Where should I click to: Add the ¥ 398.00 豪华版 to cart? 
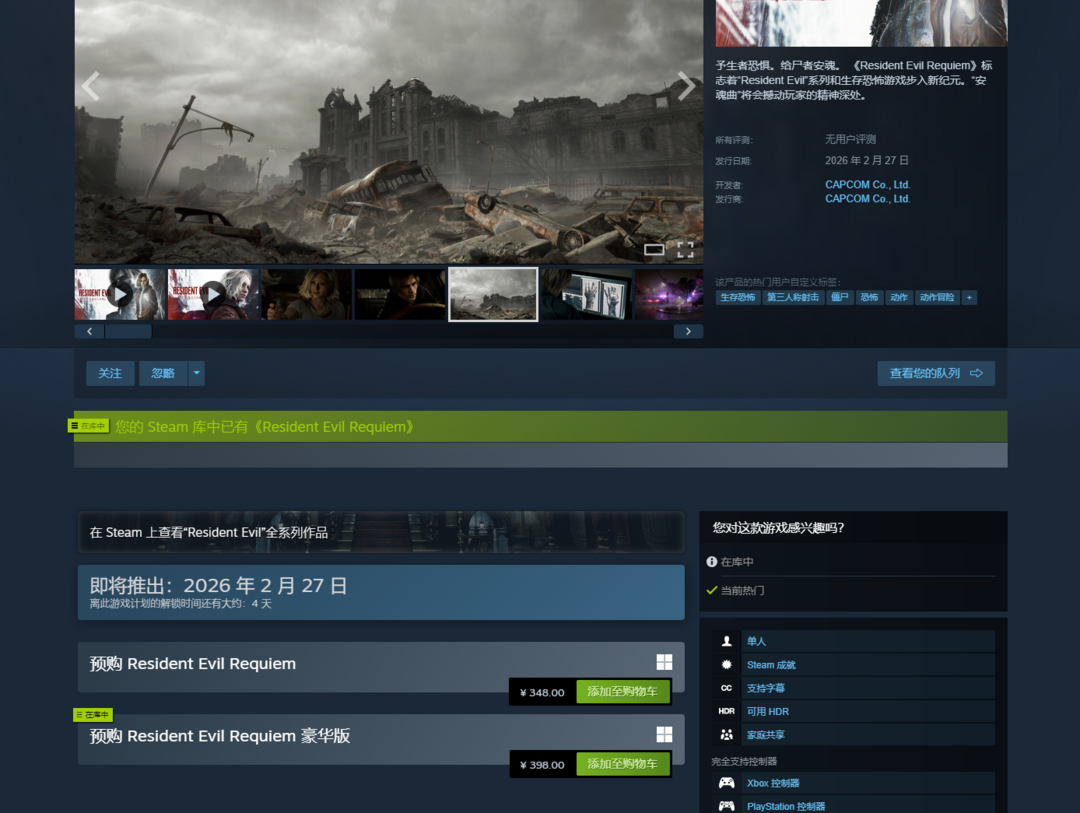click(622, 764)
